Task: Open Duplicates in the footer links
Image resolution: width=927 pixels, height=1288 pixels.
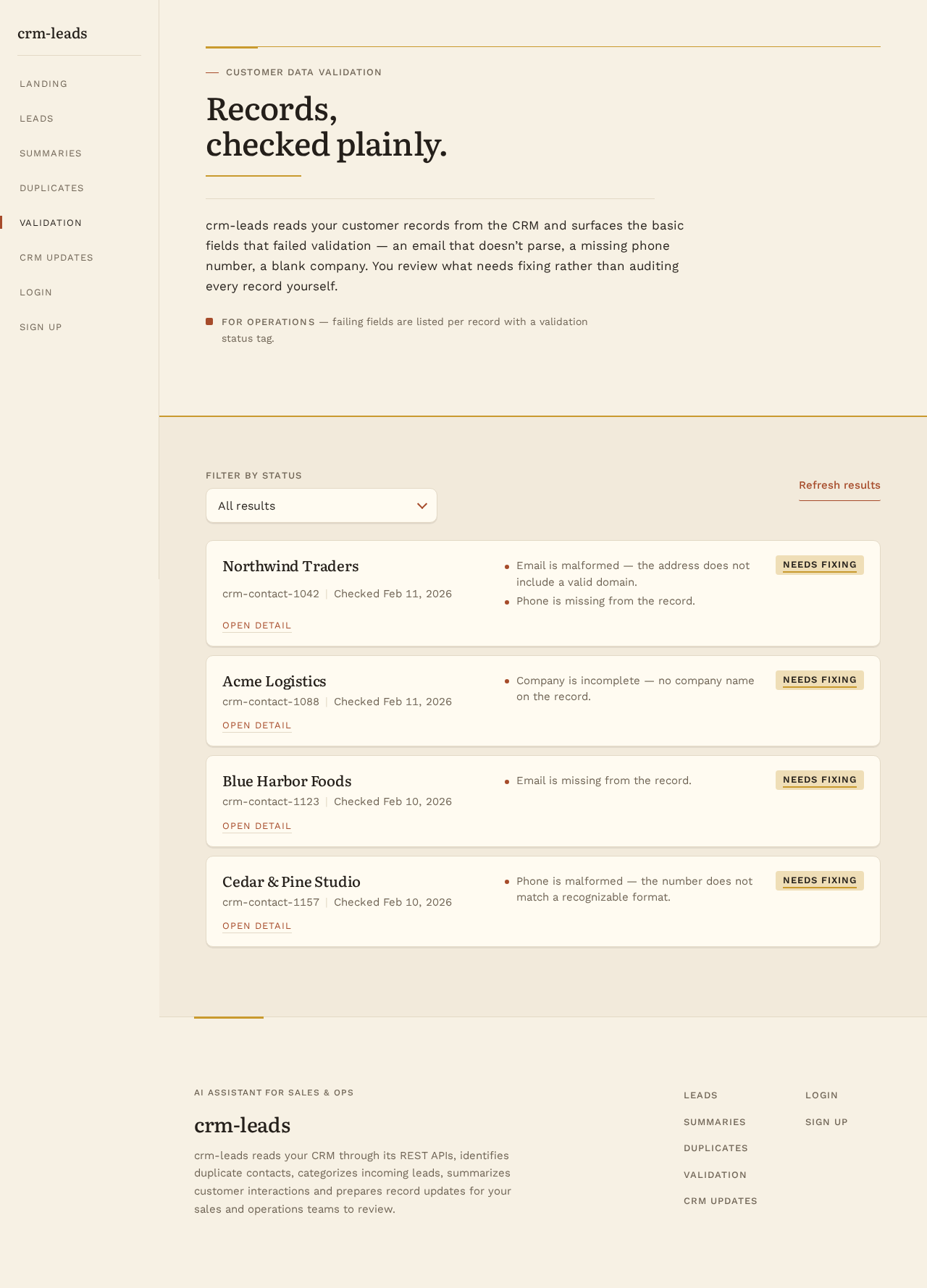Action: click(x=716, y=1148)
